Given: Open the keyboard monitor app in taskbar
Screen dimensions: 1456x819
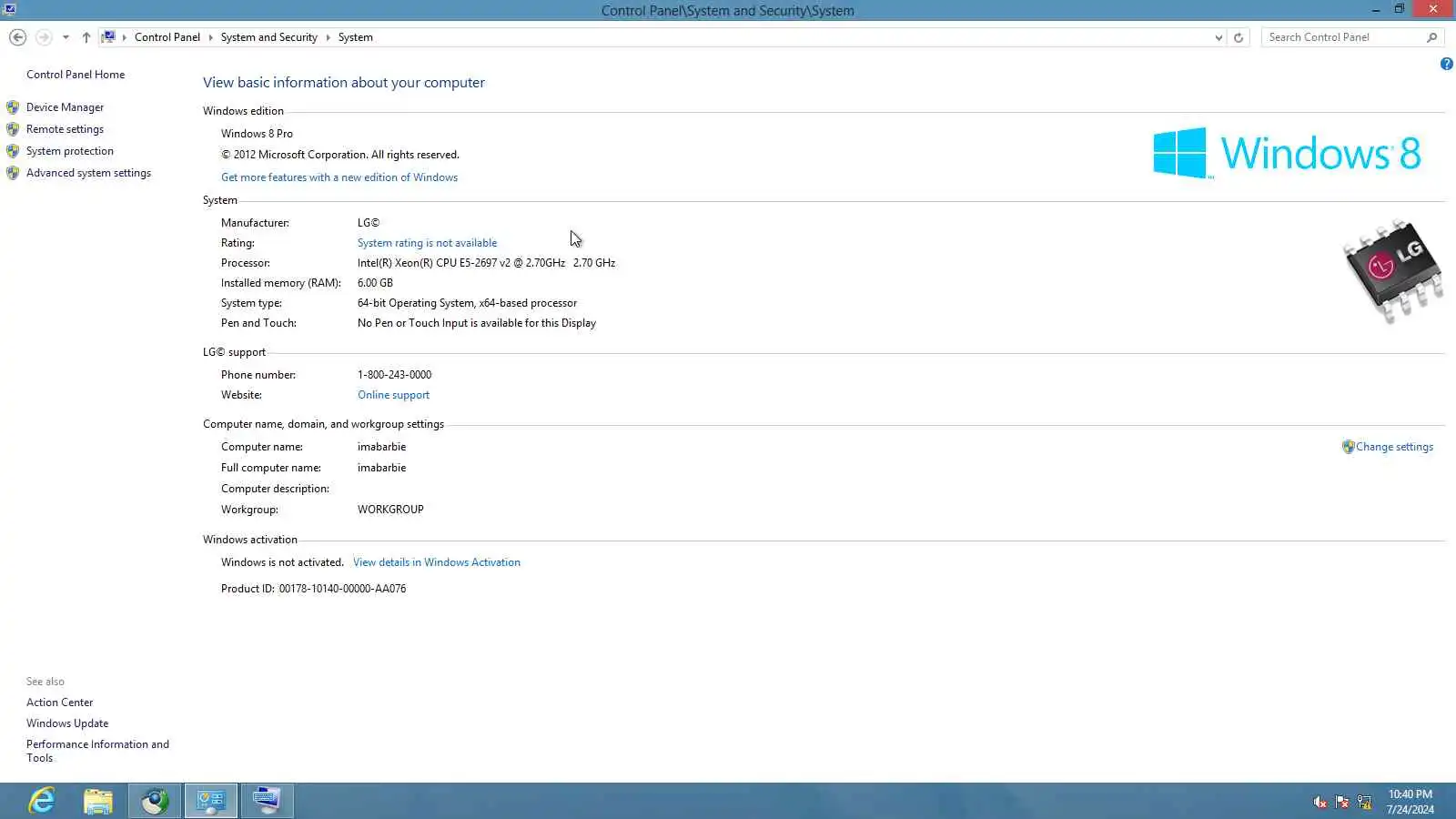Looking at the screenshot, I should click(x=268, y=801).
